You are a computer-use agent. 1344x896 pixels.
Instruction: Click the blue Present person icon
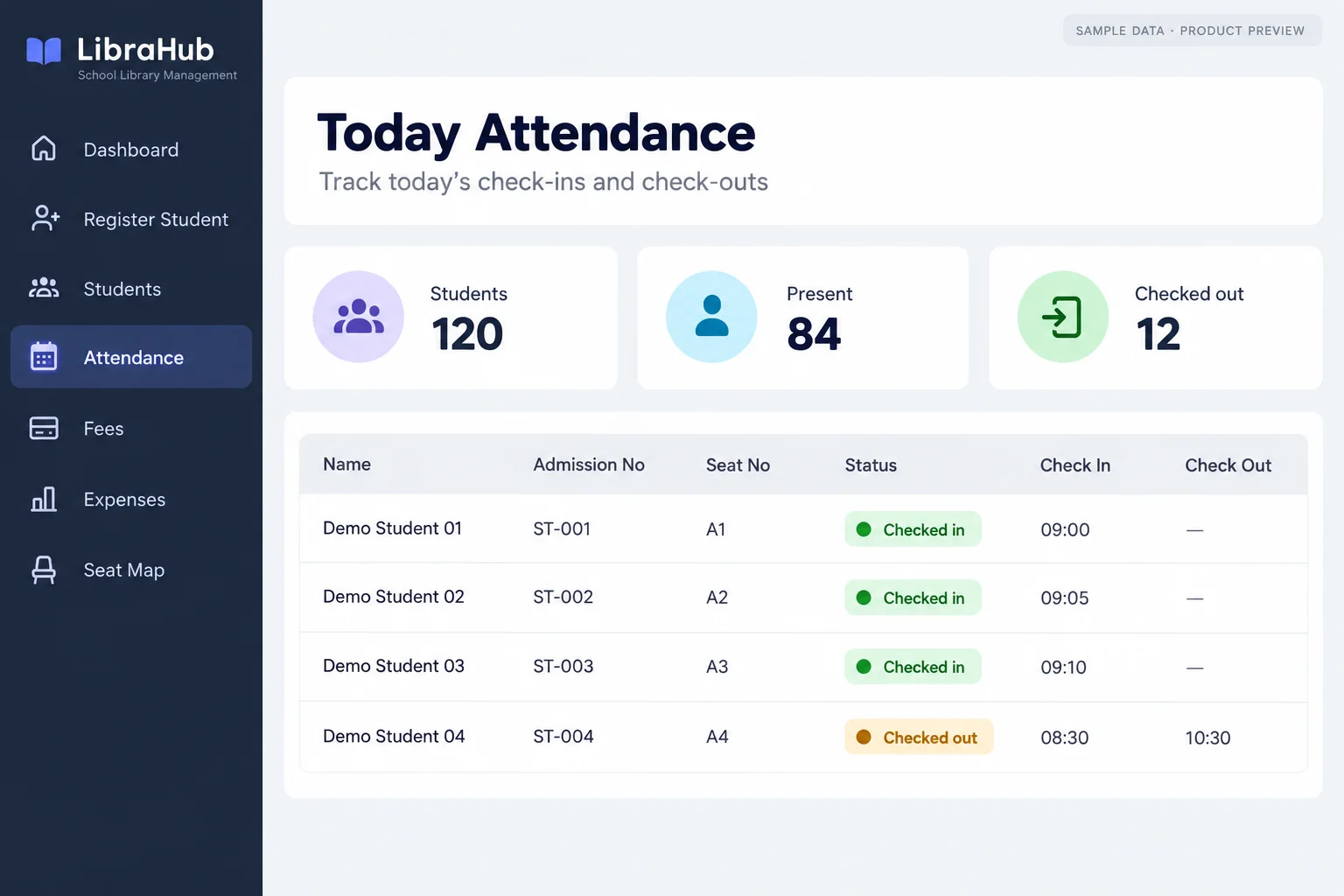click(711, 317)
